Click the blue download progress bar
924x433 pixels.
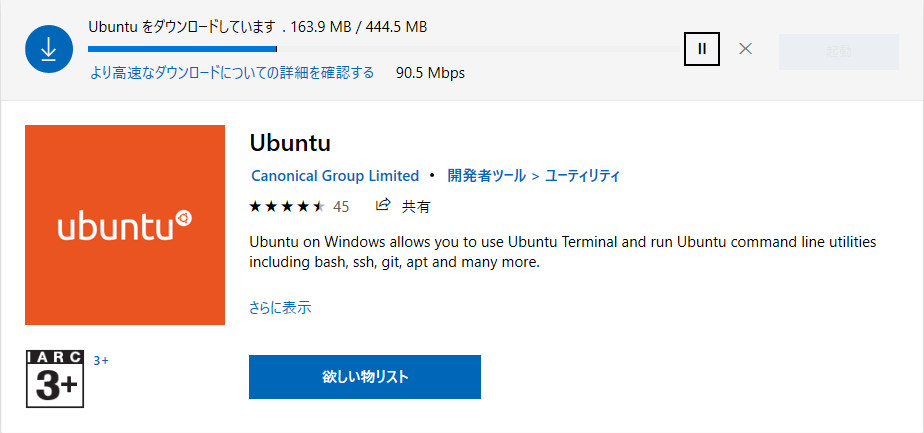click(385, 49)
